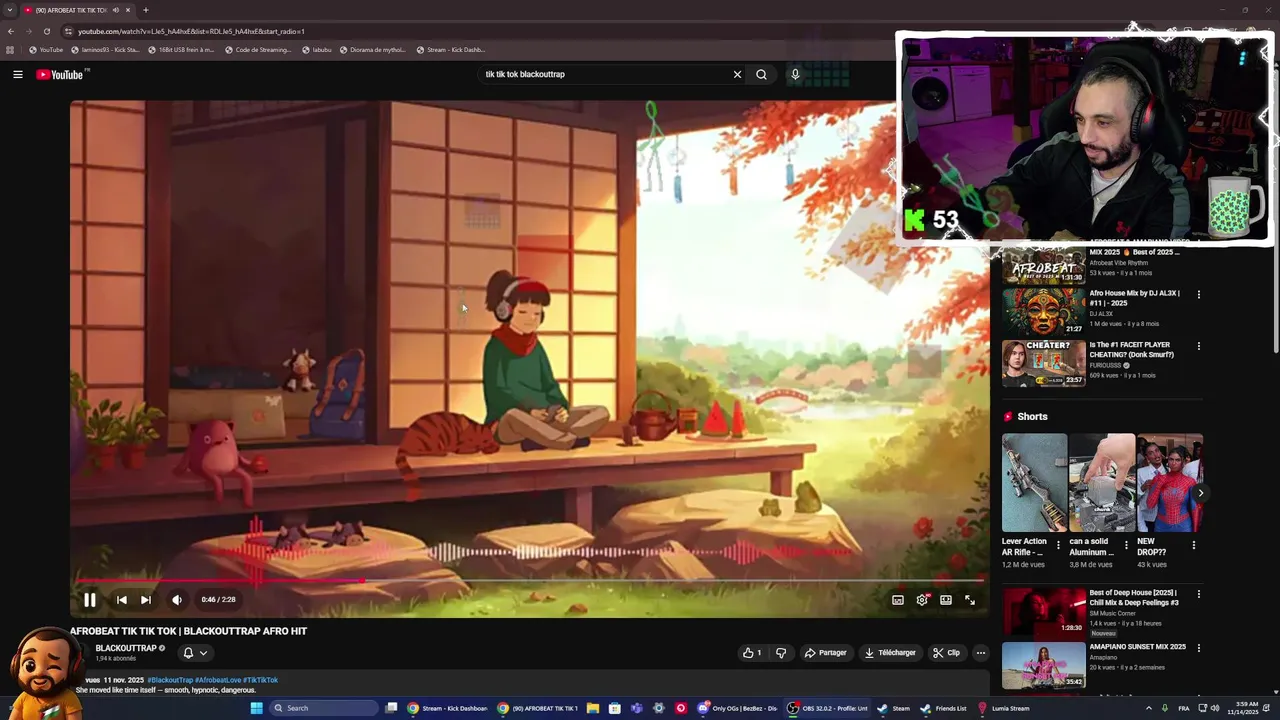Open the Diorama de mythol... bookmark

coord(372,49)
